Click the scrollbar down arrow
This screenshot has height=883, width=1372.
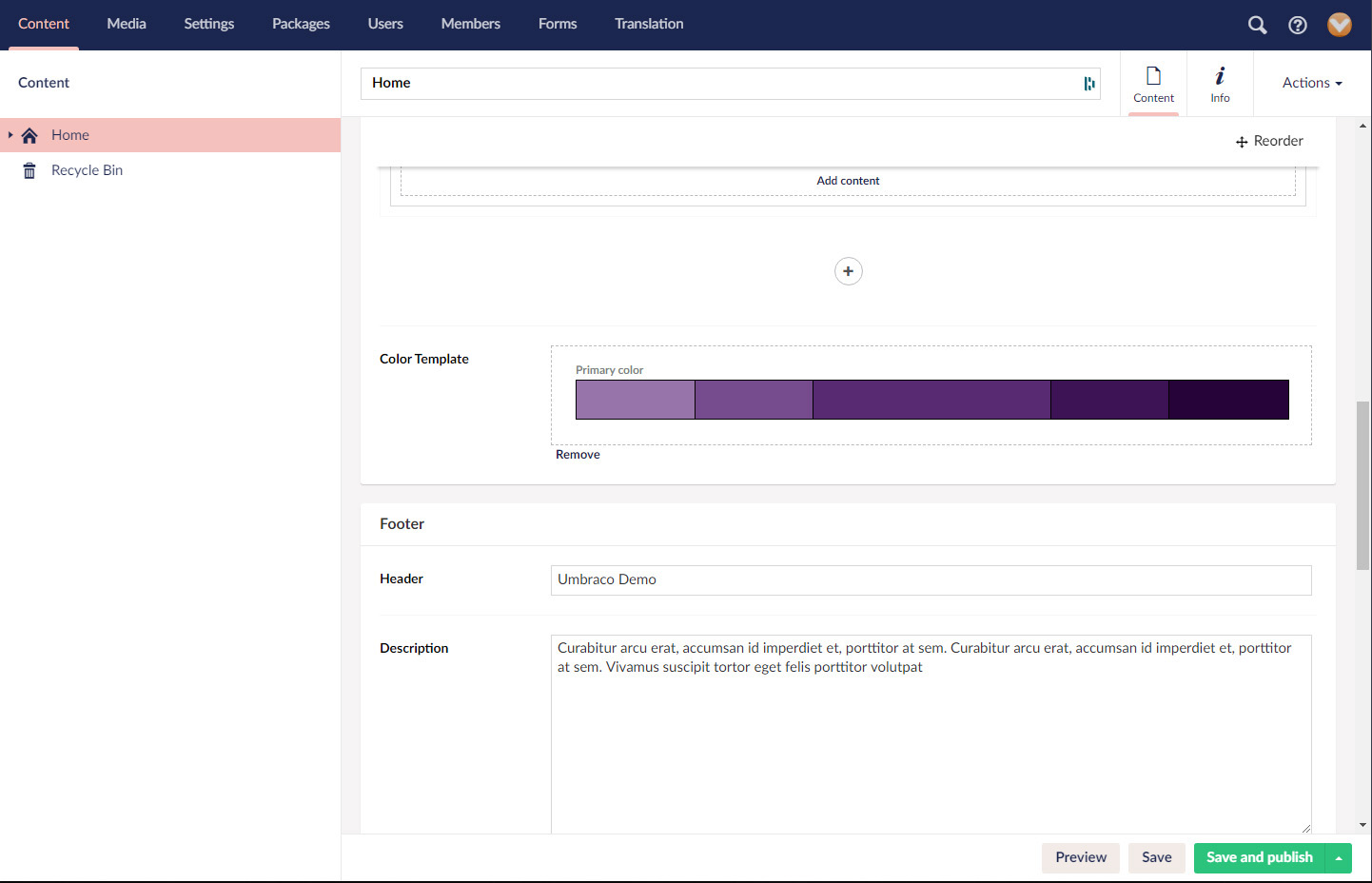point(1363,825)
